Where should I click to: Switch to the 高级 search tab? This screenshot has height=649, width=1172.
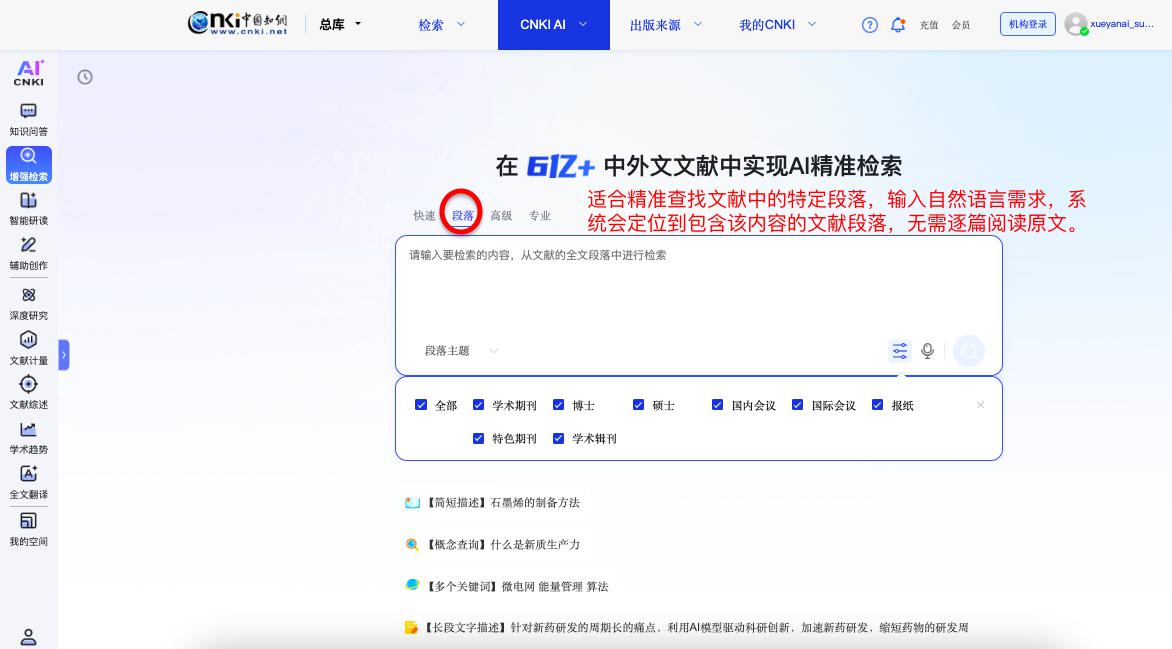501,215
